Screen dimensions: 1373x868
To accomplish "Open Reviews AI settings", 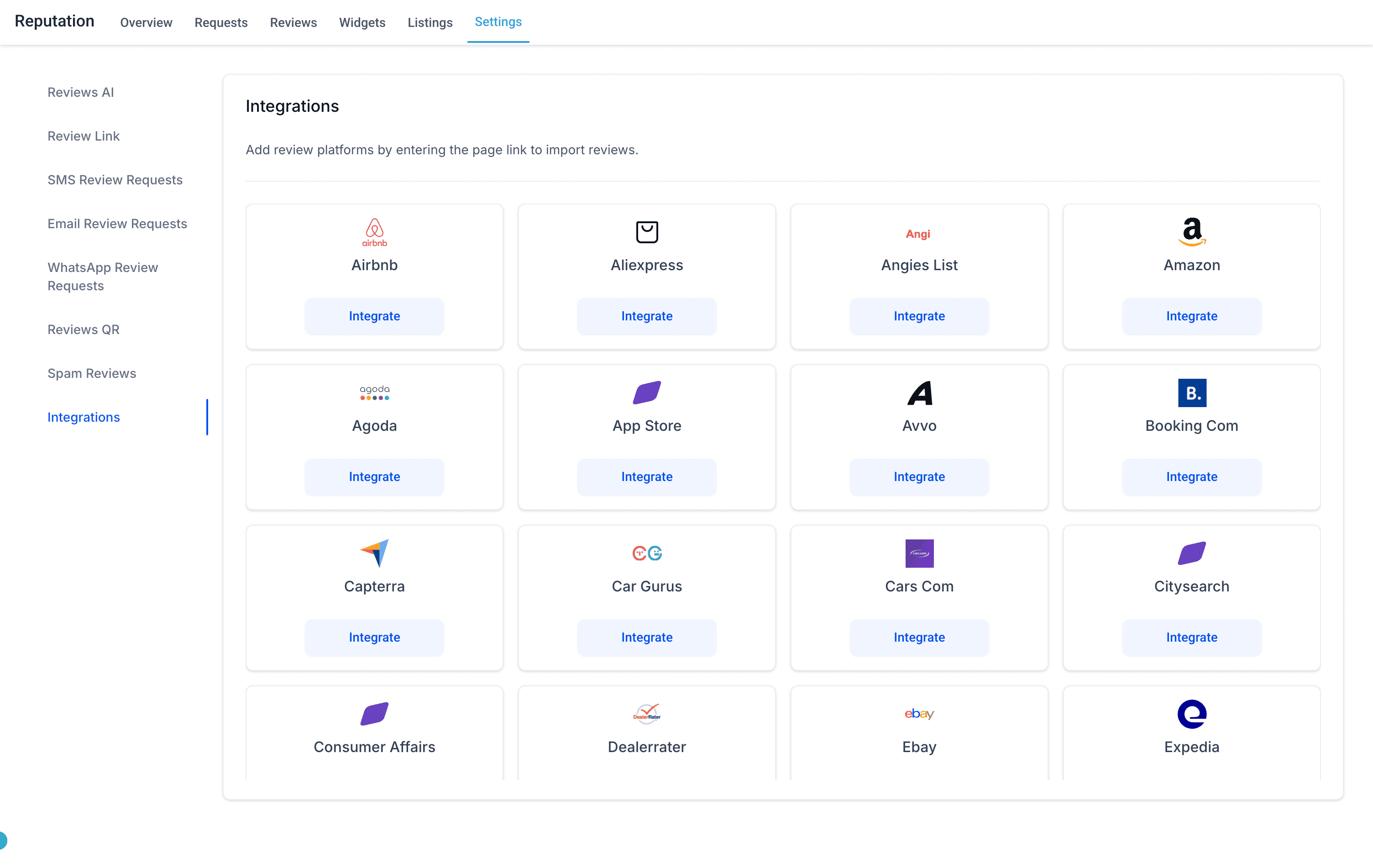I will point(80,92).
